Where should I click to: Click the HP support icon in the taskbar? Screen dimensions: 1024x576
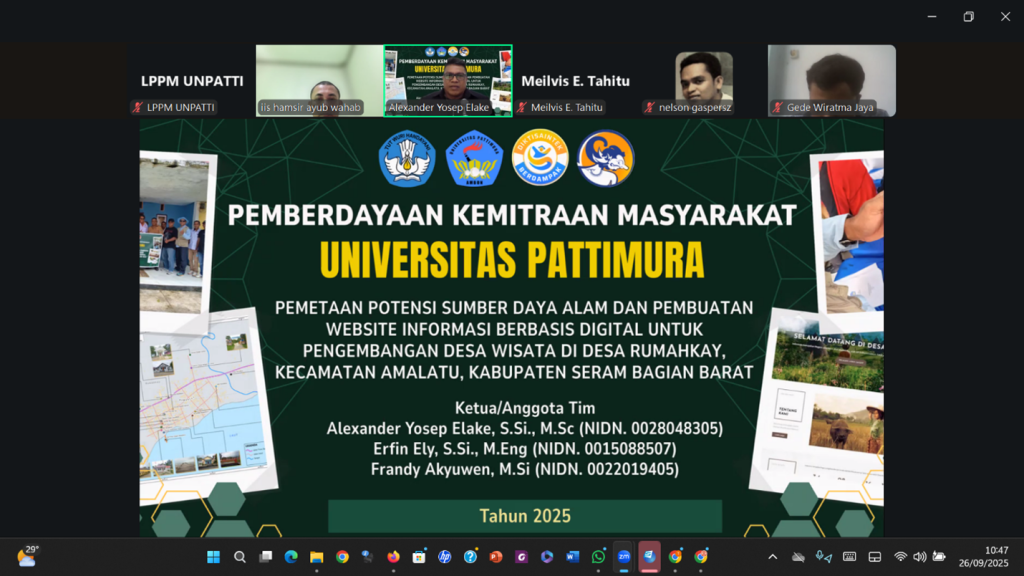coord(445,557)
